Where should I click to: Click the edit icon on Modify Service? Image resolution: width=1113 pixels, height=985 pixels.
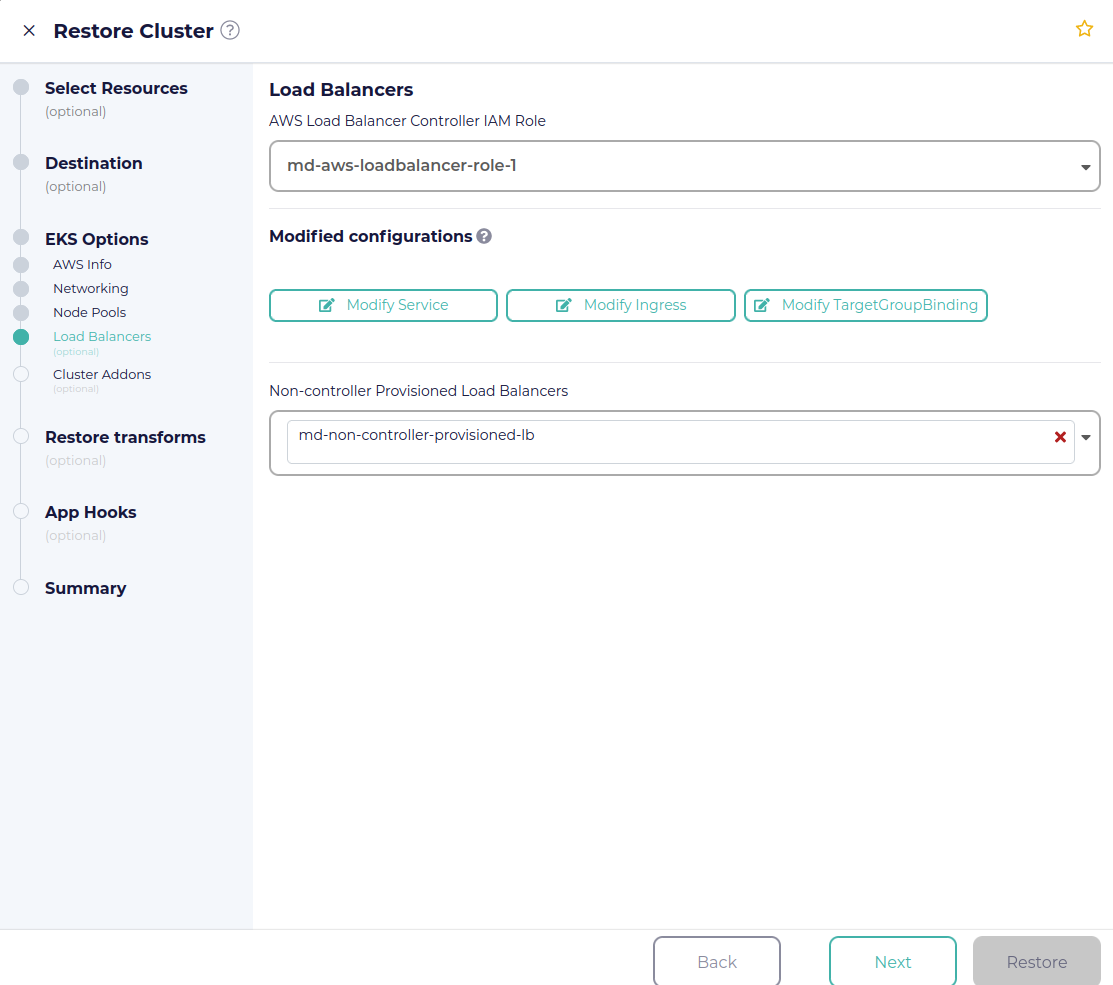pos(326,305)
